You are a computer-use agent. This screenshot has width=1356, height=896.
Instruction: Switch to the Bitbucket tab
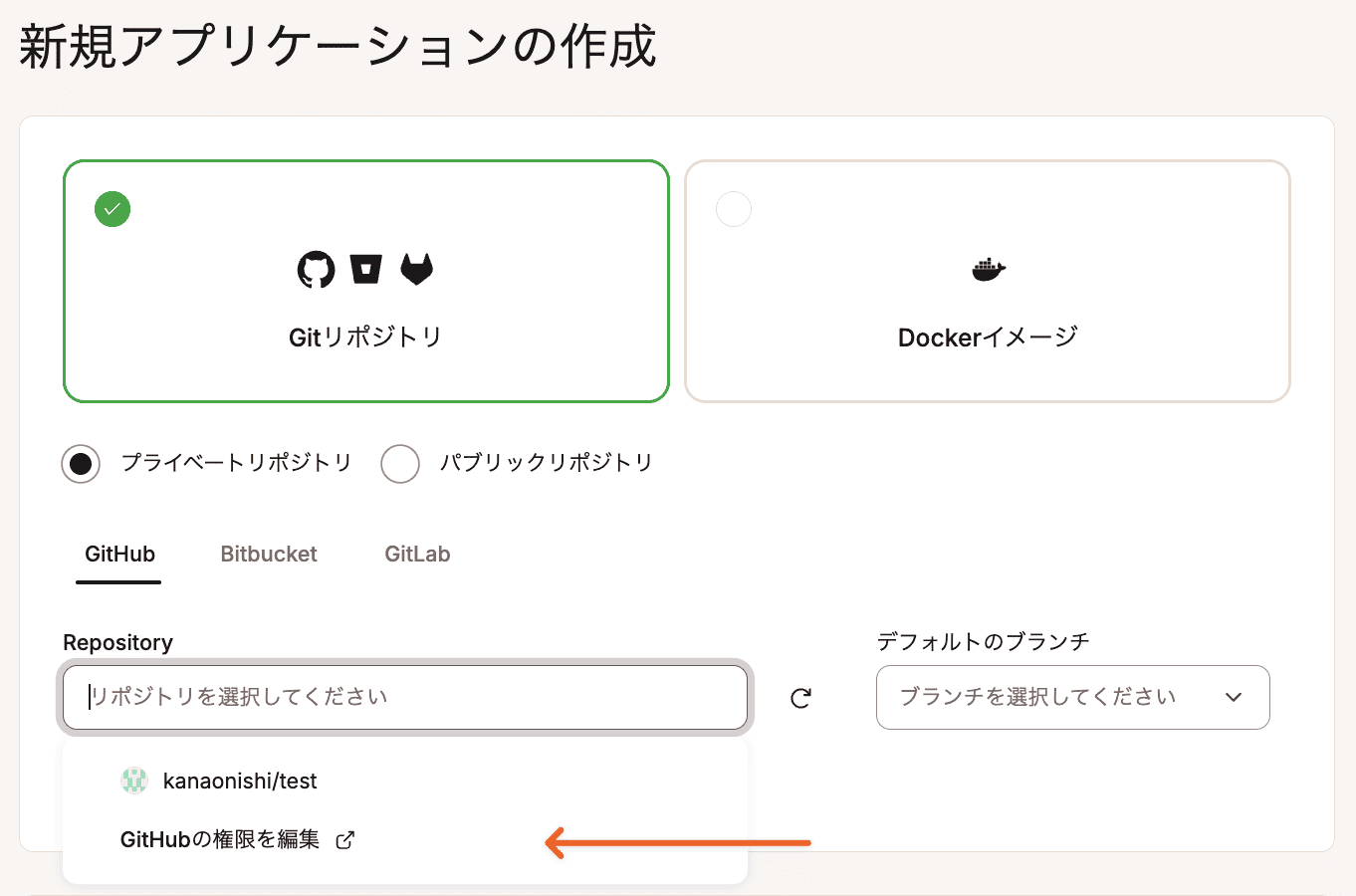pyautogui.click(x=269, y=555)
